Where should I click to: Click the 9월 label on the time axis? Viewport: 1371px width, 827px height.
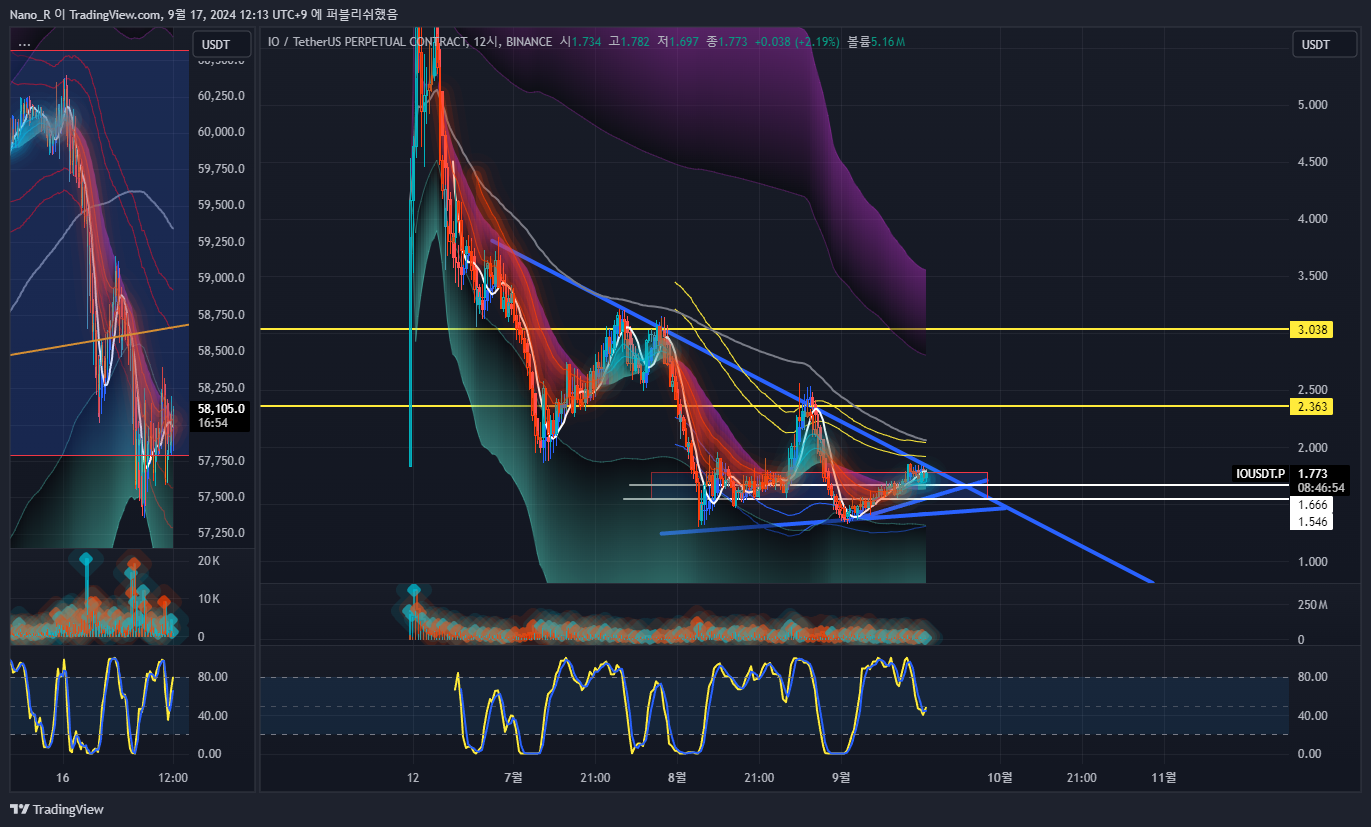[841, 777]
